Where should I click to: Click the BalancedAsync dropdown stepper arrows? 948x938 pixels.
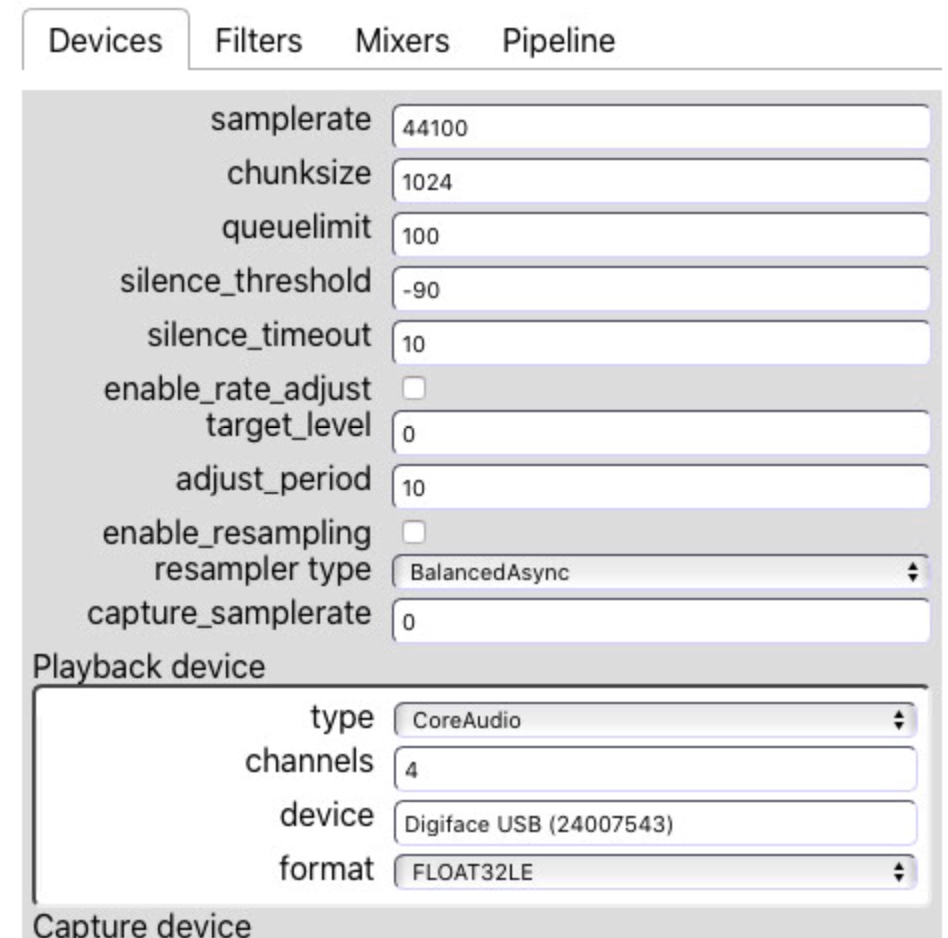(913, 572)
